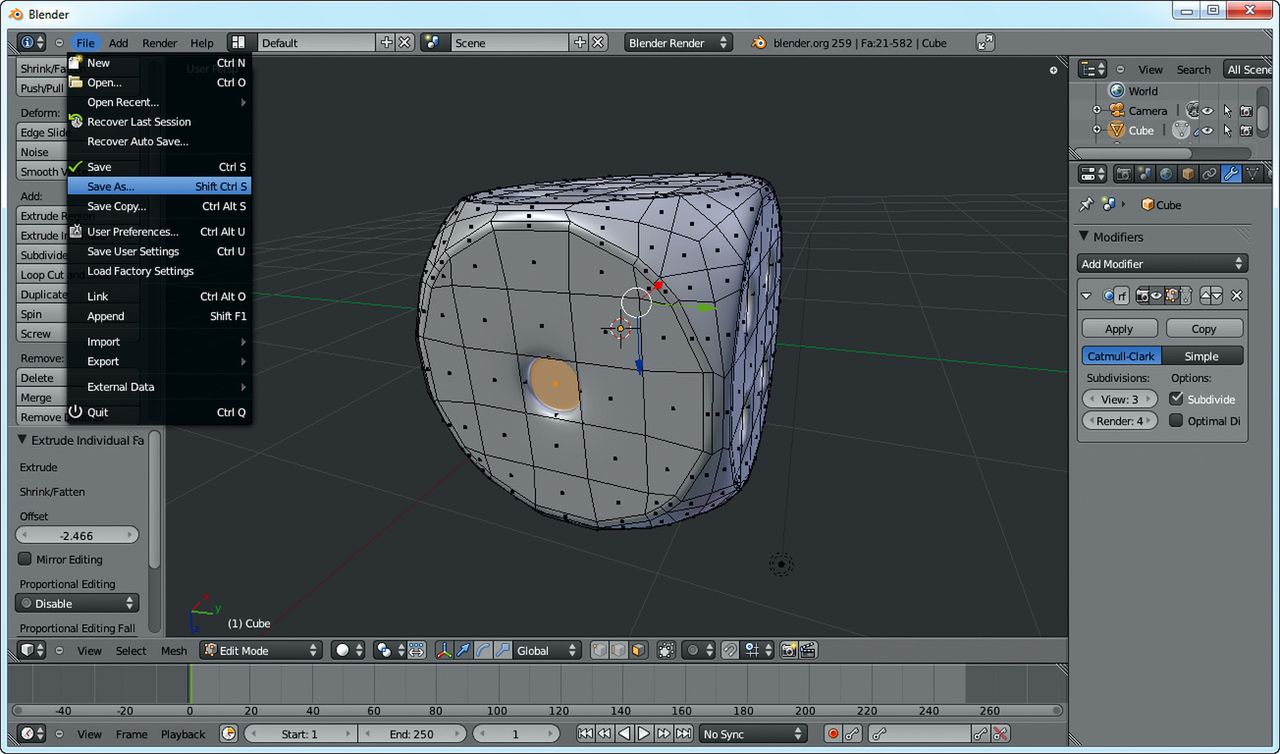This screenshot has height=754, width=1280.
Task: Click the scale manipulator icon
Action: 502,650
